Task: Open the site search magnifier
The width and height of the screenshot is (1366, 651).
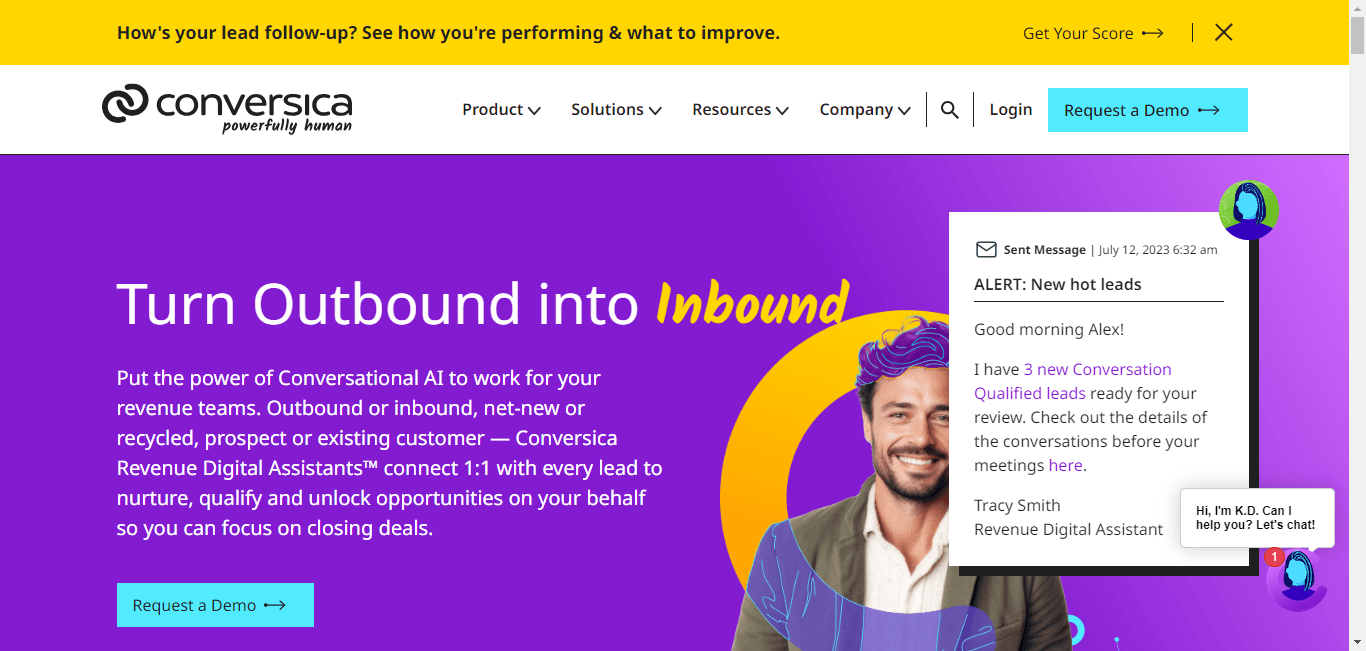Action: pos(949,109)
